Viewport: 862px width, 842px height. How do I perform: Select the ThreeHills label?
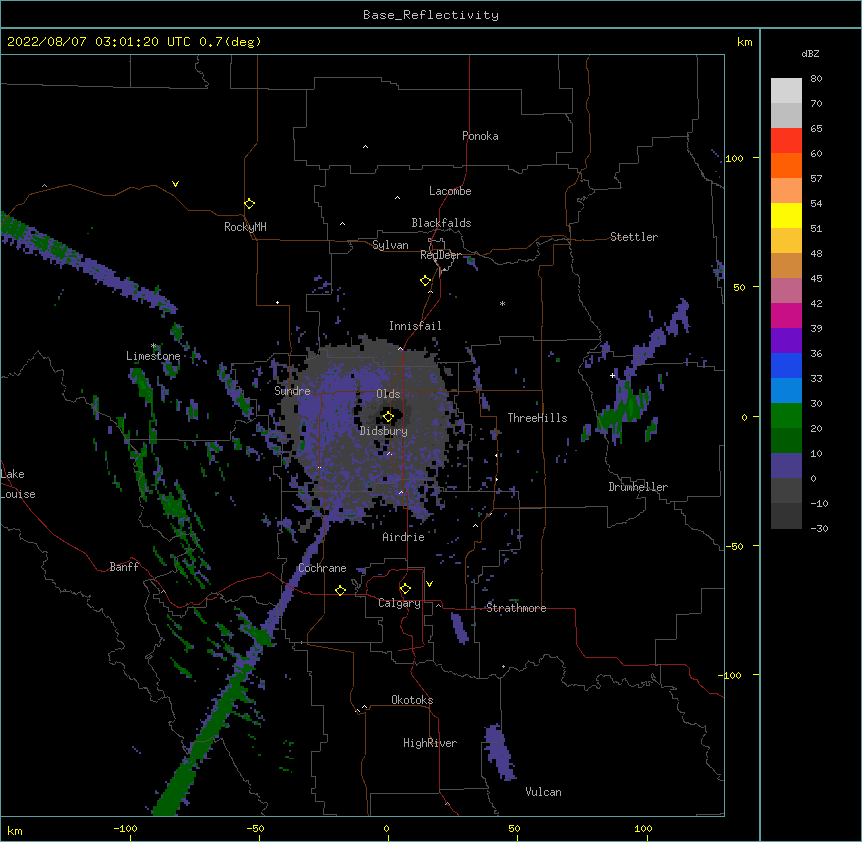(x=537, y=418)
